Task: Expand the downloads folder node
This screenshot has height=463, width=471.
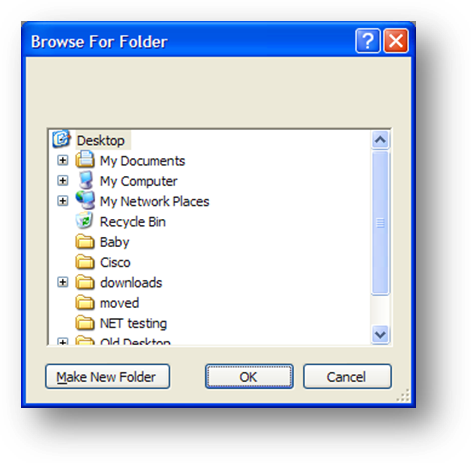Action: tap(62, 282)
